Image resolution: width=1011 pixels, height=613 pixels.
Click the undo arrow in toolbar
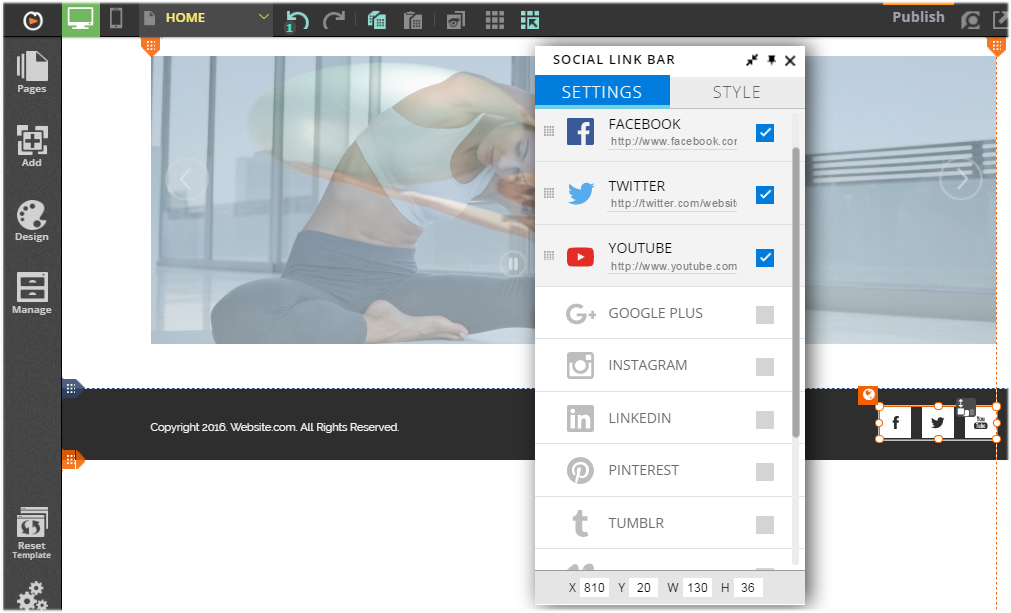pos(296,20)
